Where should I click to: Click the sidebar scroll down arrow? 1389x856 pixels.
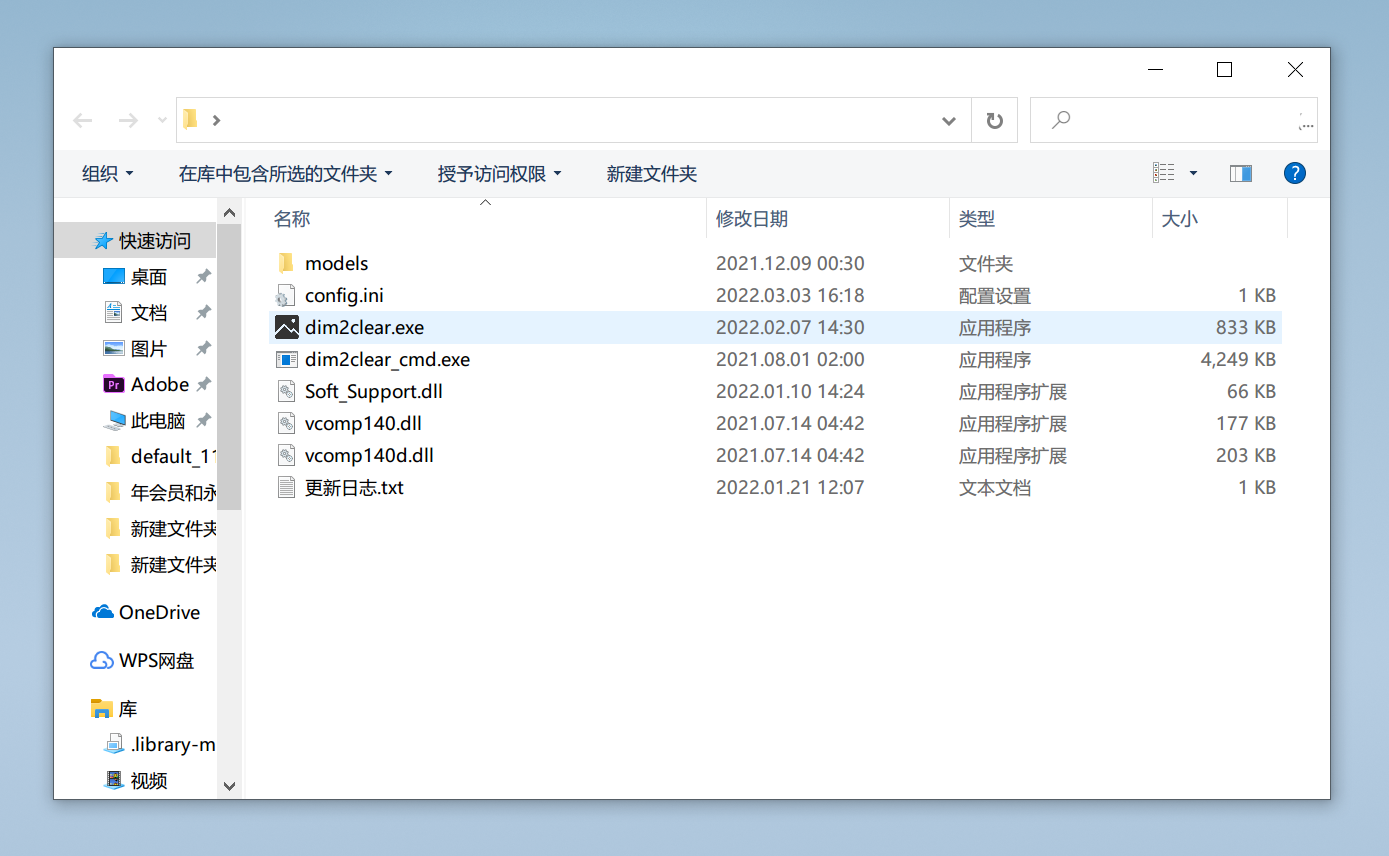(229, 786)
